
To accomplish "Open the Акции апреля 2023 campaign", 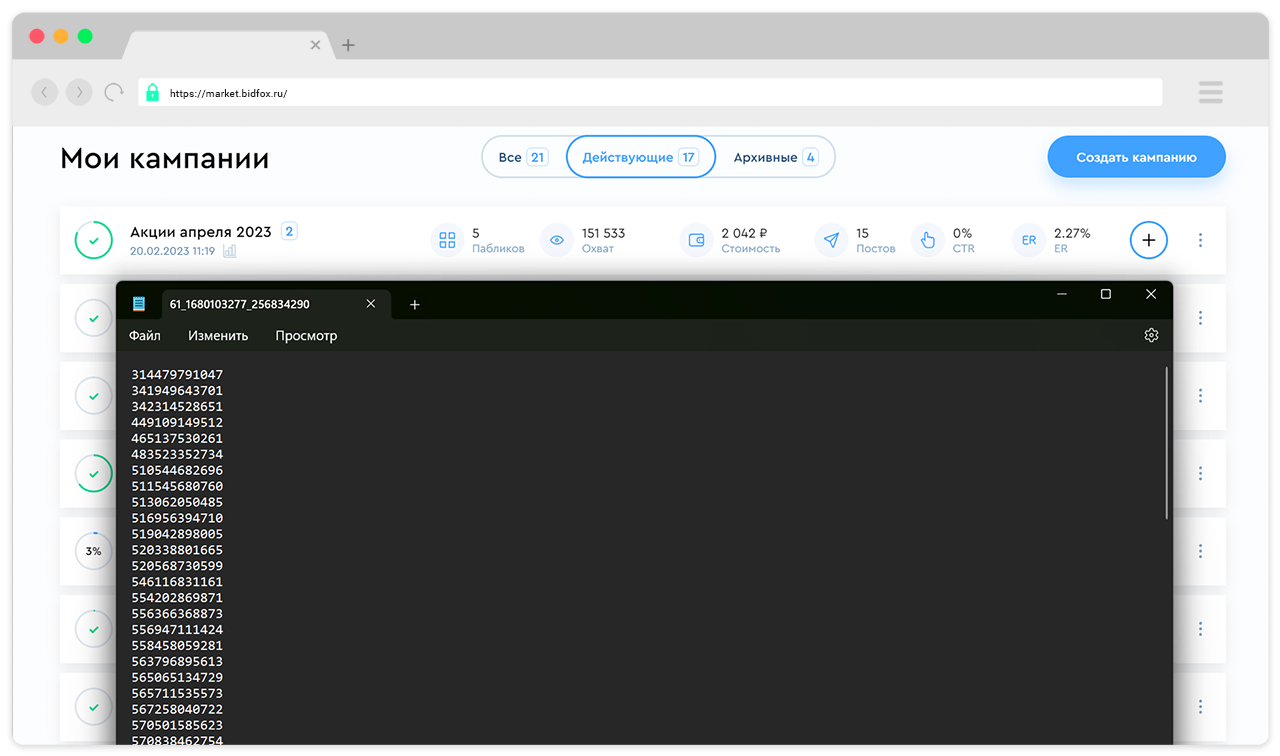I will click(201, 232).
